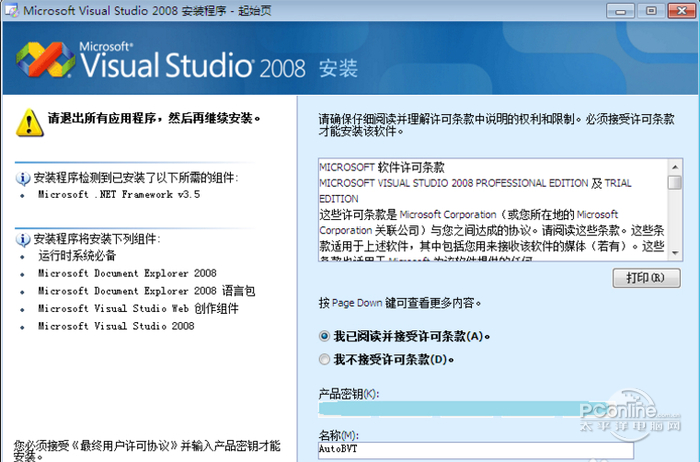Click the Visual Studio installer icon in title bar
700x462 pixels.
click(x=11, y=10)
